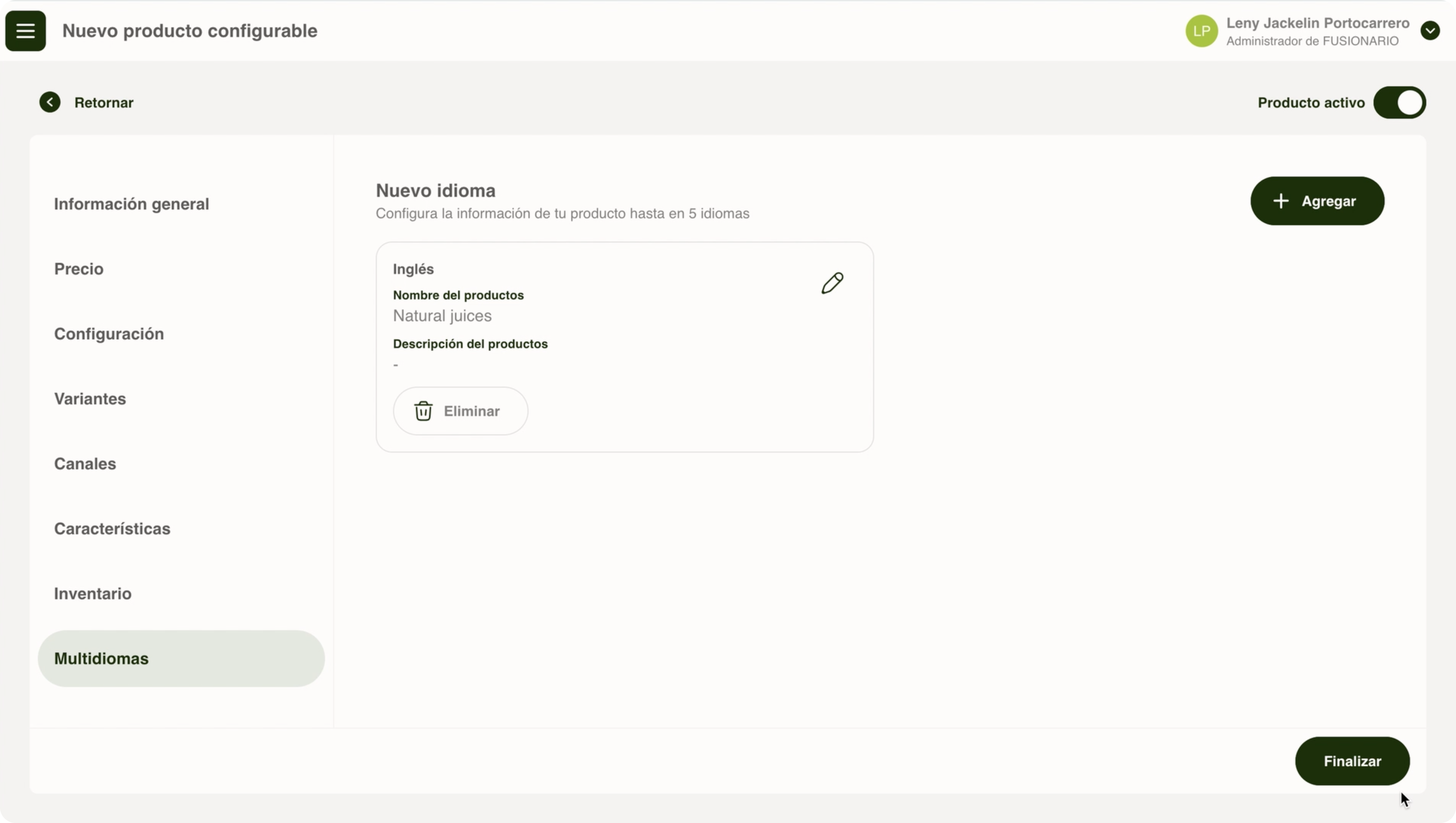Open the Información general section

(131, 204)
